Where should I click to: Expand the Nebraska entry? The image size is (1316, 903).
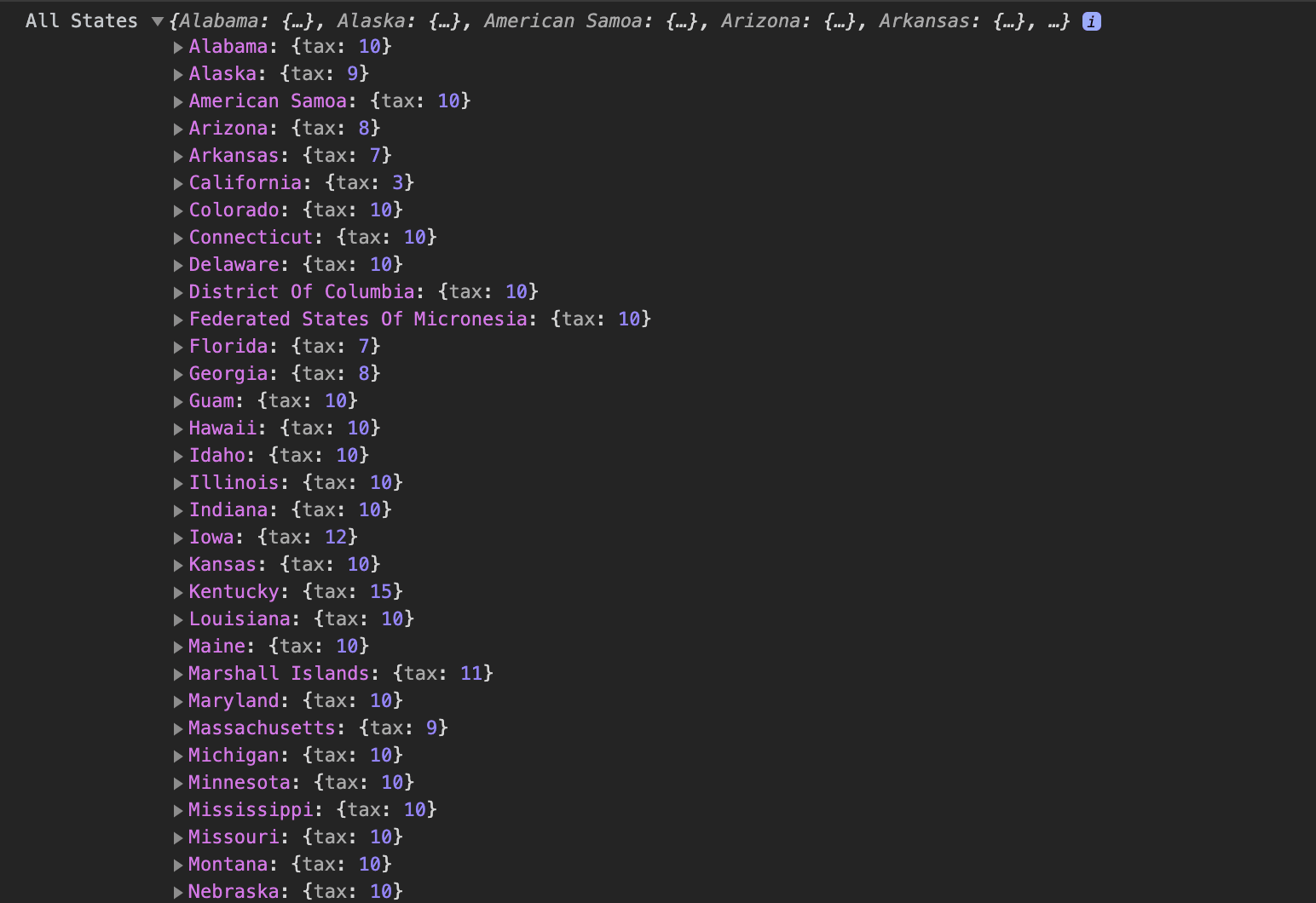click(x=178, y=893)
